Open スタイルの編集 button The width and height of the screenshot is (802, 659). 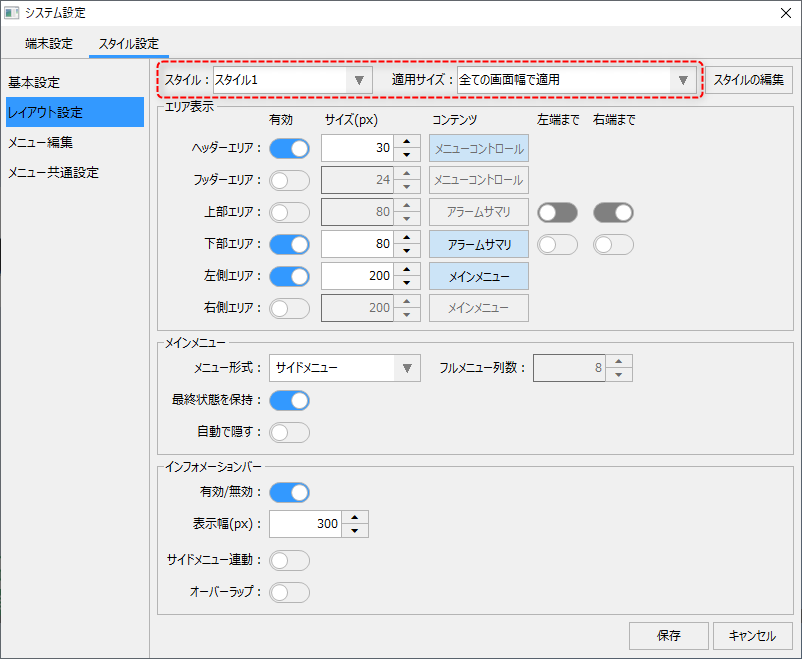(751, 80)
